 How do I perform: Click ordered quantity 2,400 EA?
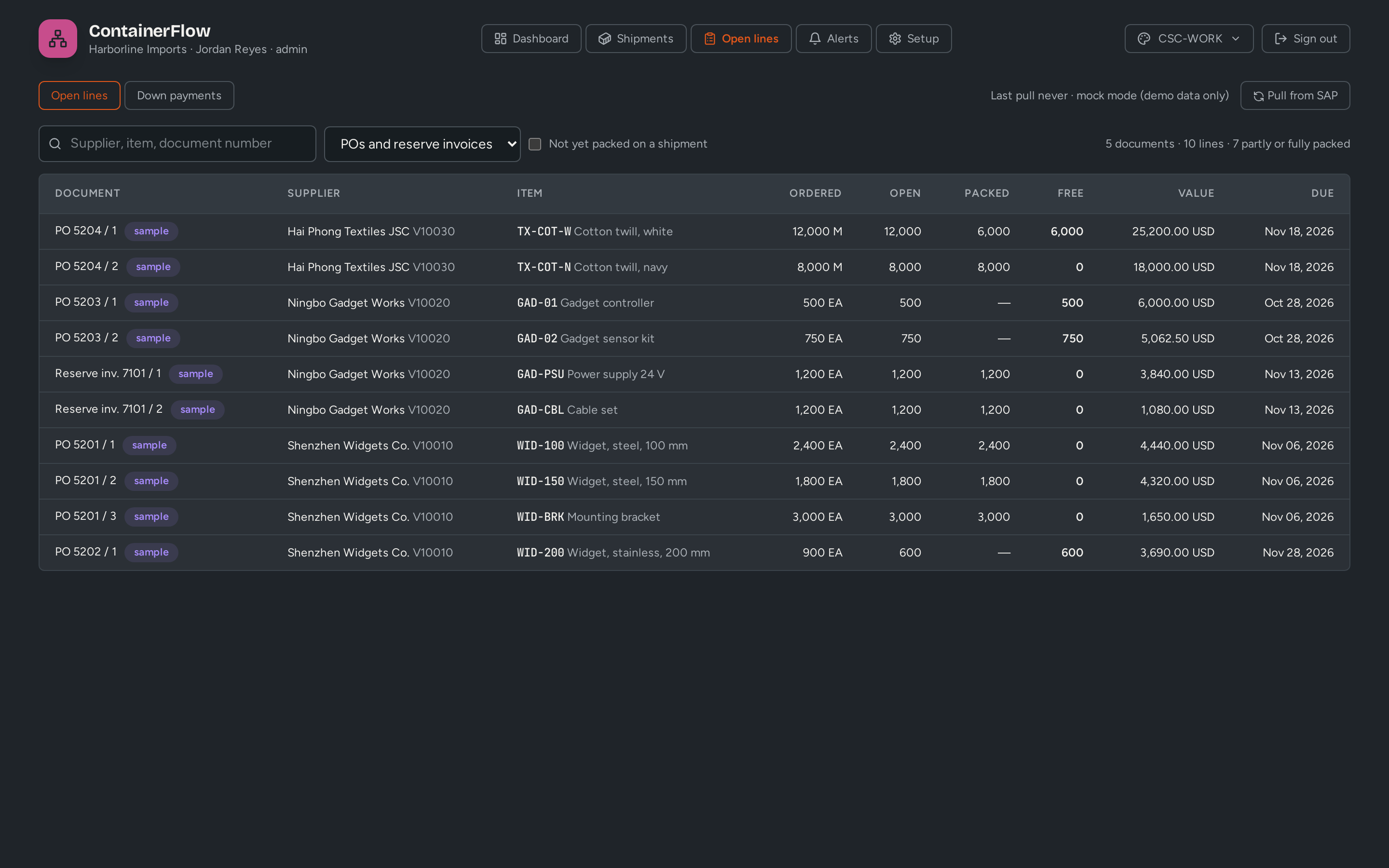[817, 446]
